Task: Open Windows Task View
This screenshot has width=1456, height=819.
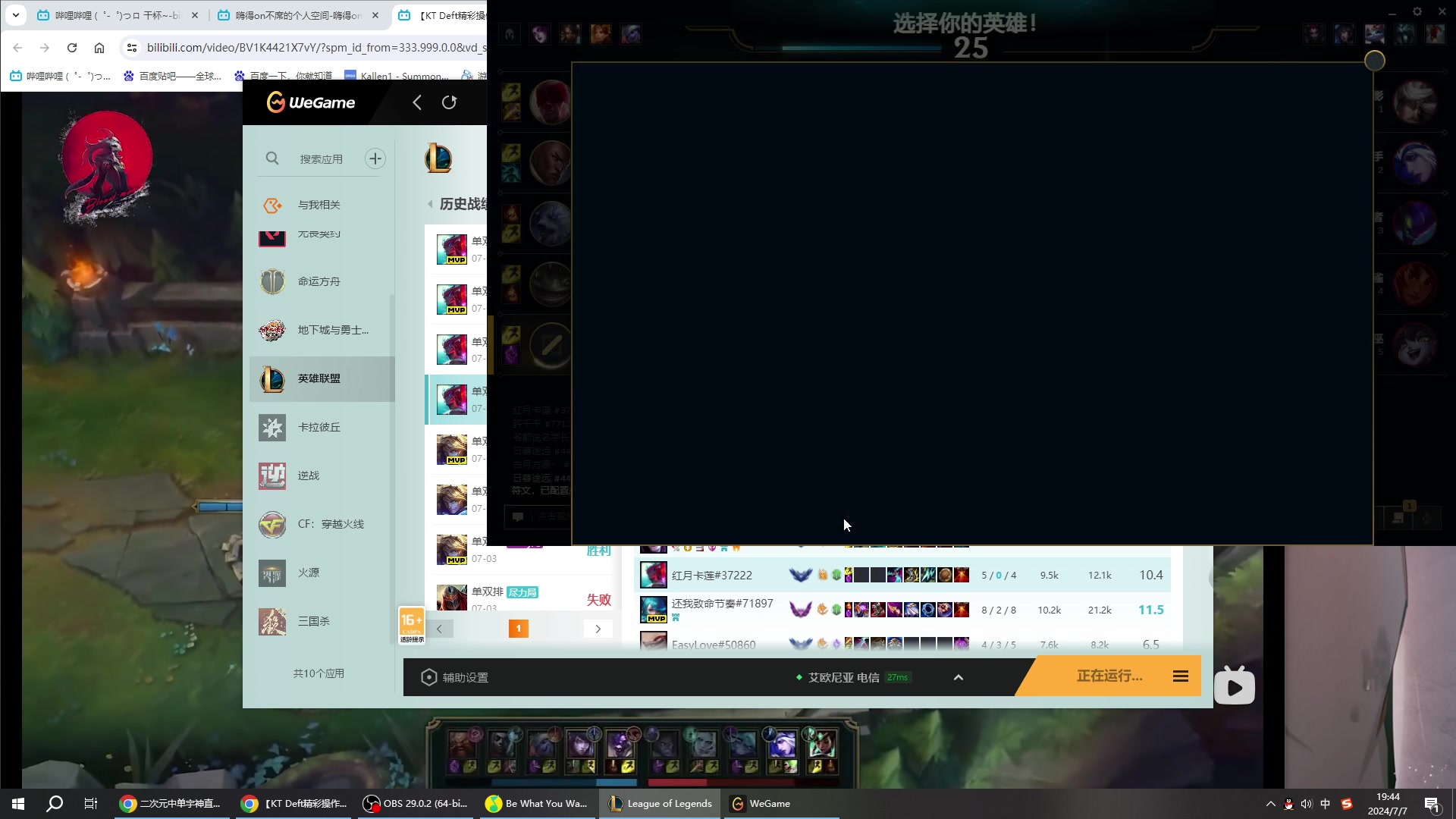Action: click(91, 804)
